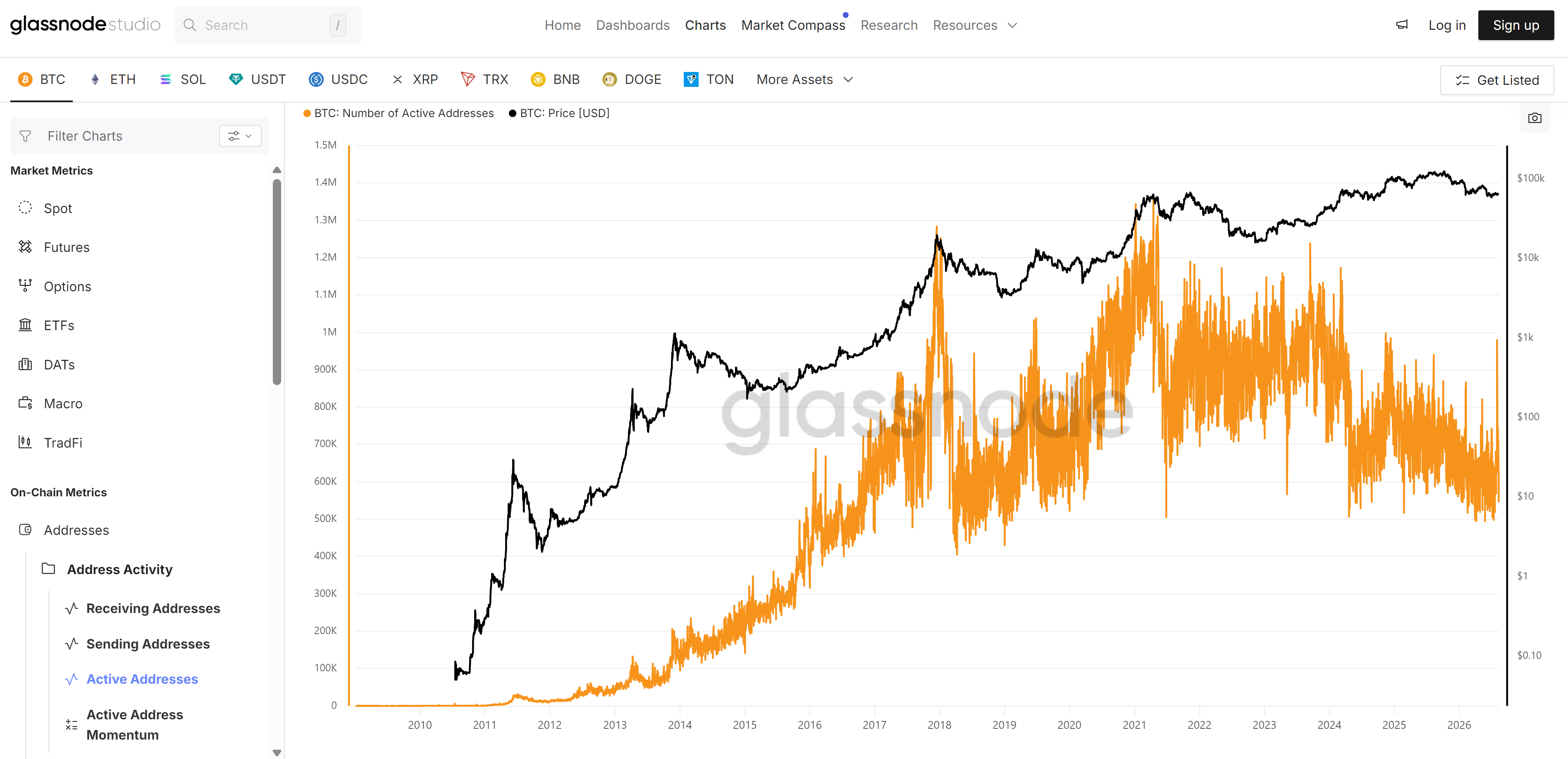This screenshot has width=1568, height=759.
Task: Click the Sign up button
Action: pos(1515,25)
